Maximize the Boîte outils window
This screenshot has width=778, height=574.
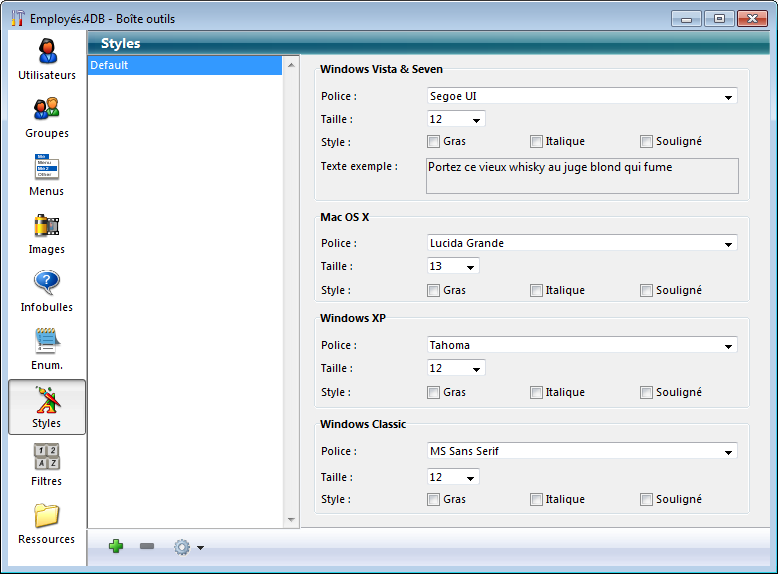[719, 19]
